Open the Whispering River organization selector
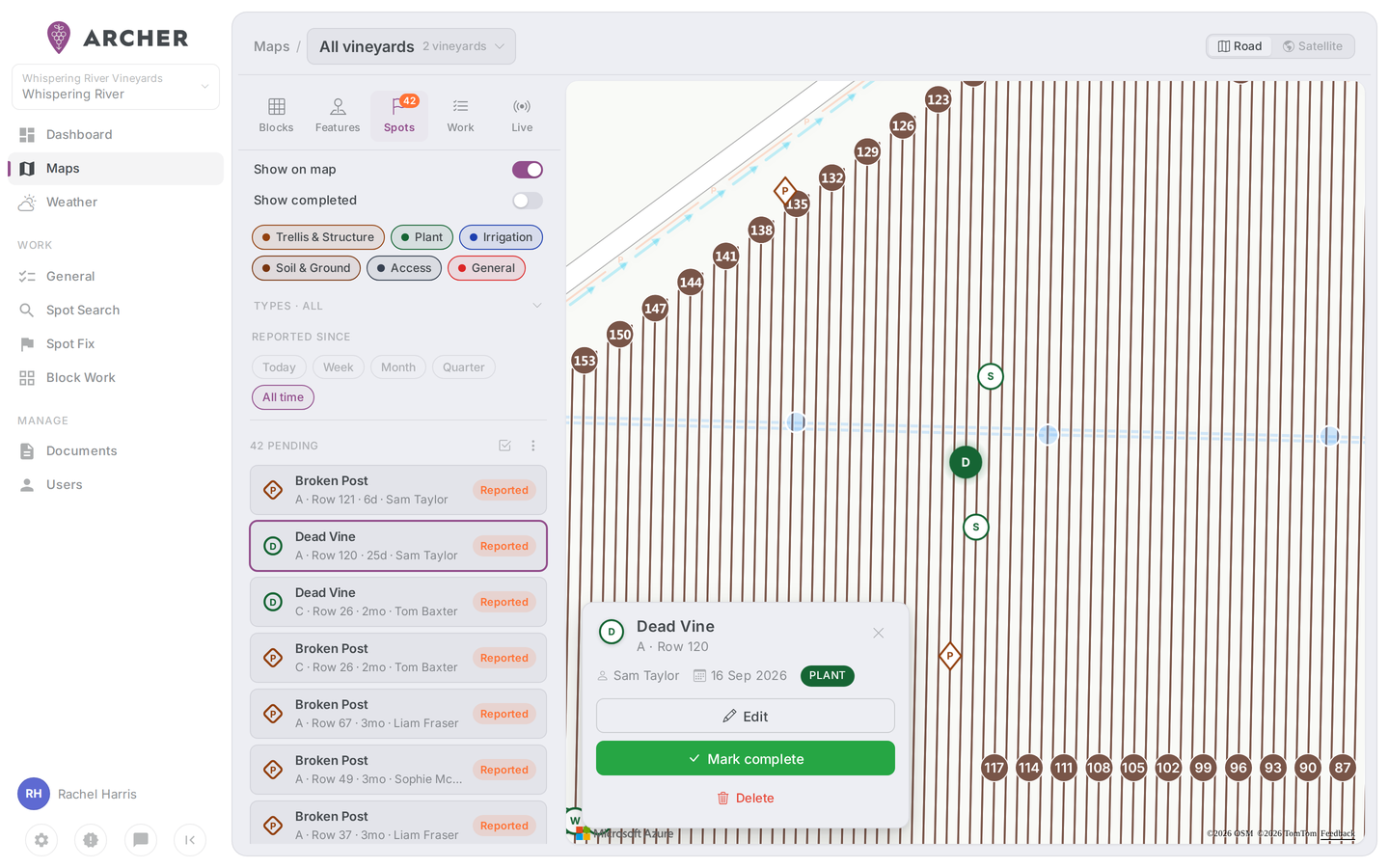Screen dimensions: 1389x868 (116, 87)
